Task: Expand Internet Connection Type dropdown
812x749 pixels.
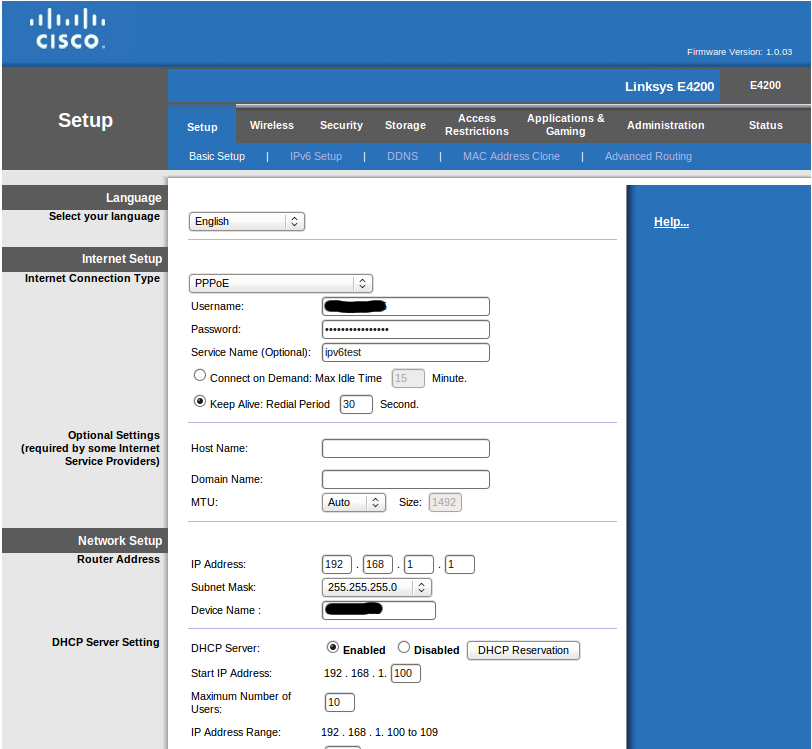Action: [280, 284]
